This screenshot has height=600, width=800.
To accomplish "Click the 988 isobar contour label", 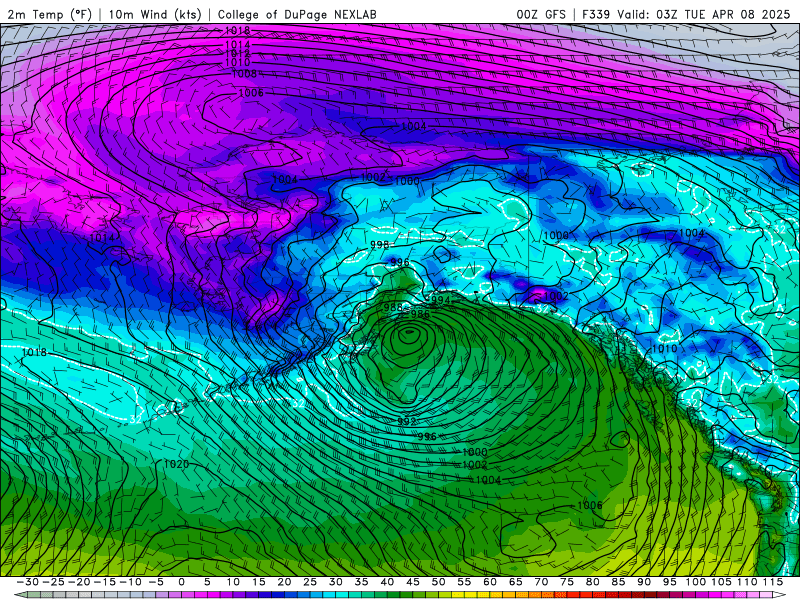I will (393, 307).
